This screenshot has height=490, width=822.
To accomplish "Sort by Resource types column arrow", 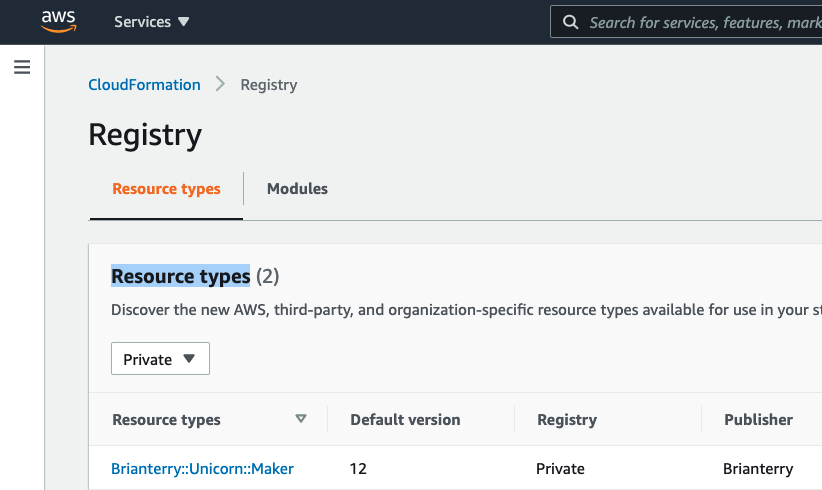I will [301, 420].
